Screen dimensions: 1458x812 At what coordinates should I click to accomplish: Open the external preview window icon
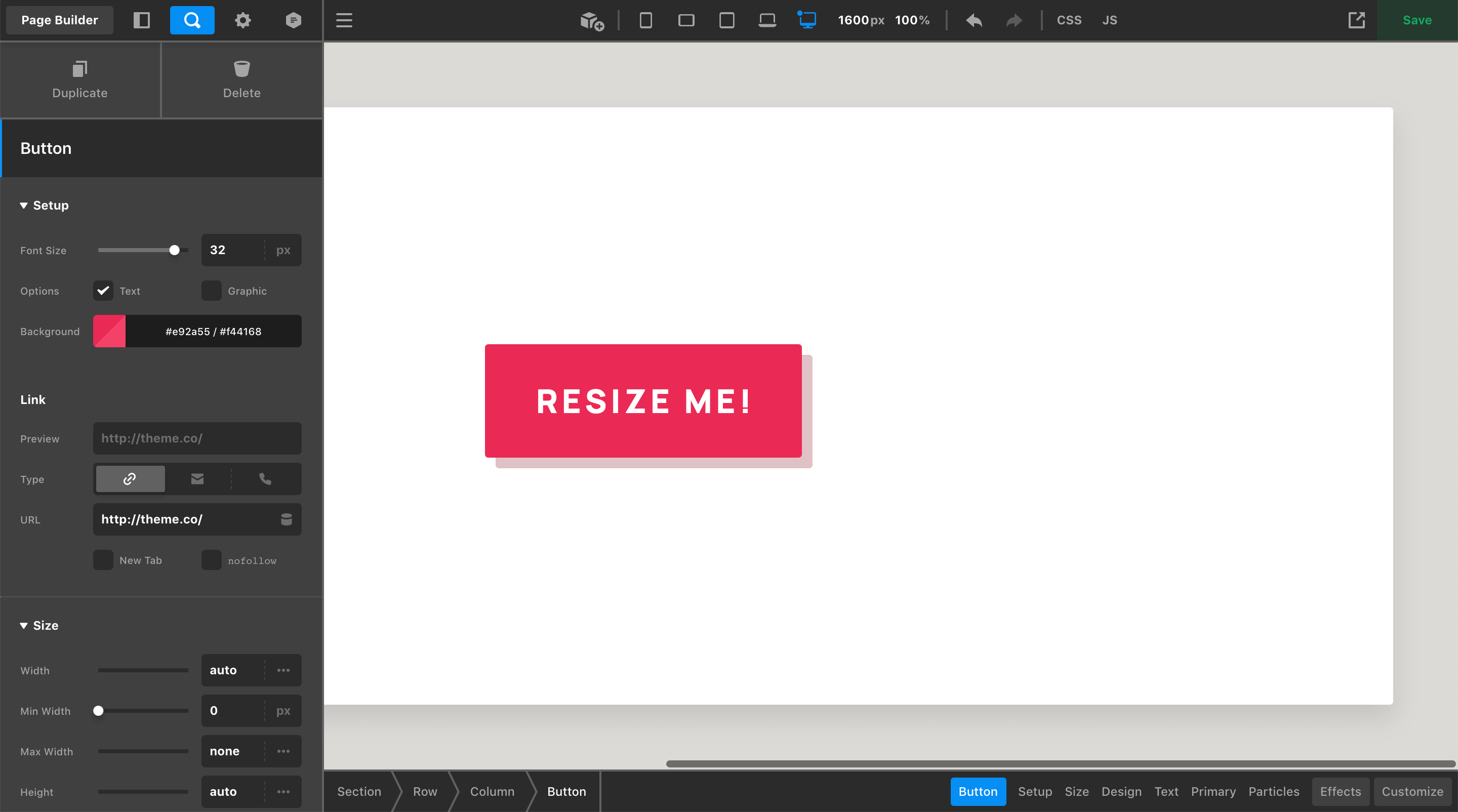pyautogui.click(x=1356, y=20)
